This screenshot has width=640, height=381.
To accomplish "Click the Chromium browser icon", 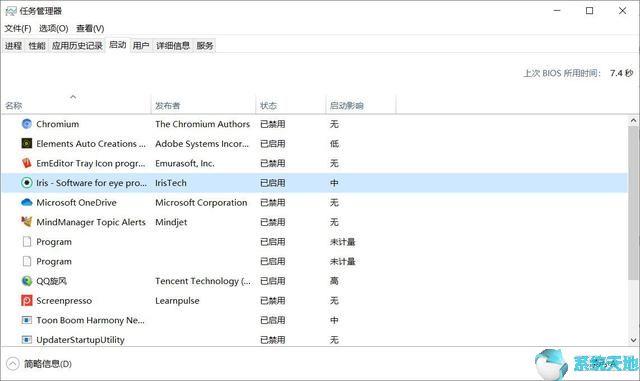I will point(27,124).
